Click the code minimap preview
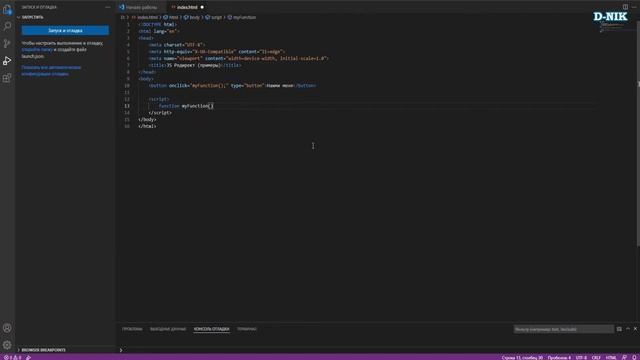640x360 pixels. point(612,27)
